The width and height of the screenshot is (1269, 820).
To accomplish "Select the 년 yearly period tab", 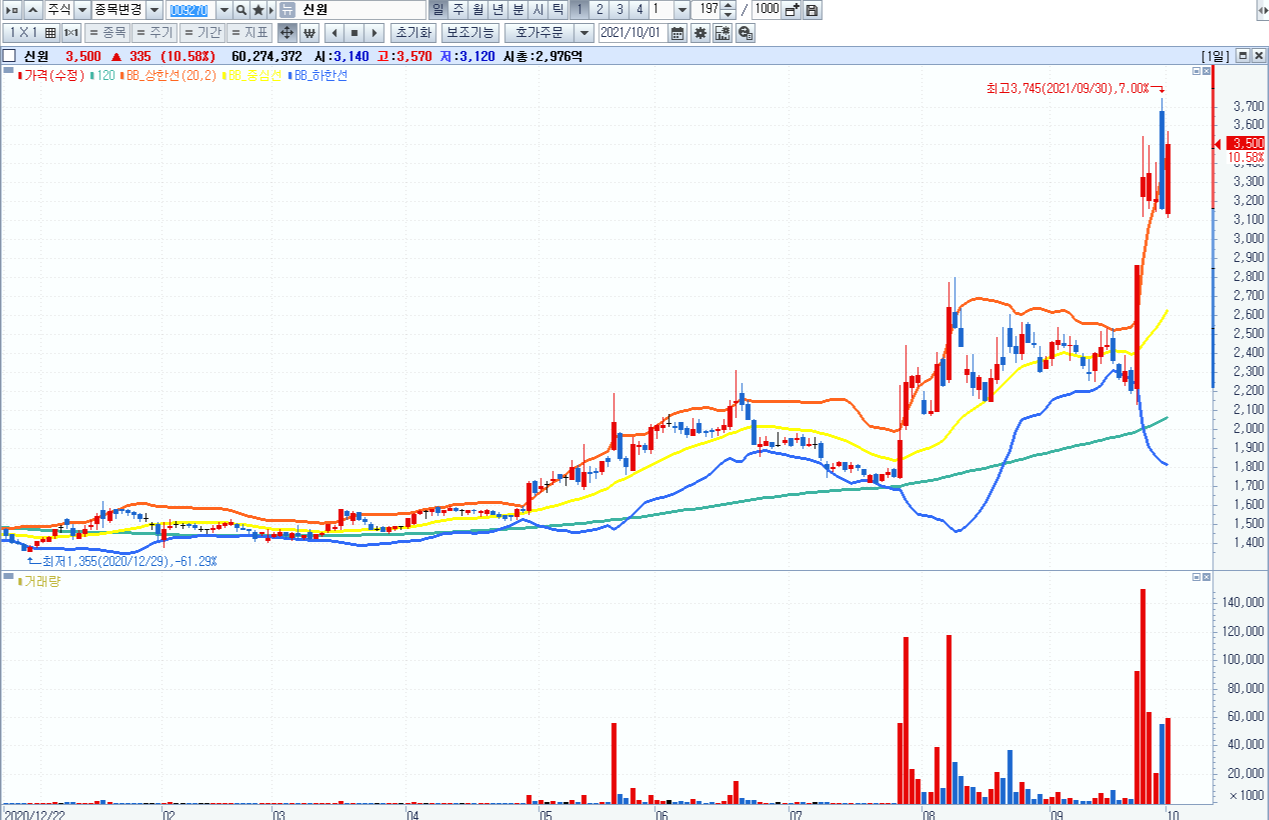I will [498, 9].
